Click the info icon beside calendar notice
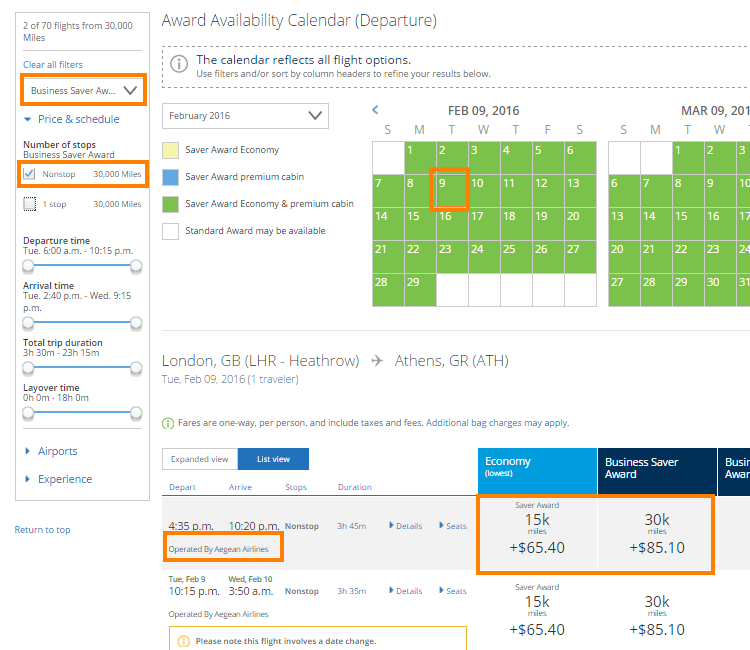 tap(179, 64)
